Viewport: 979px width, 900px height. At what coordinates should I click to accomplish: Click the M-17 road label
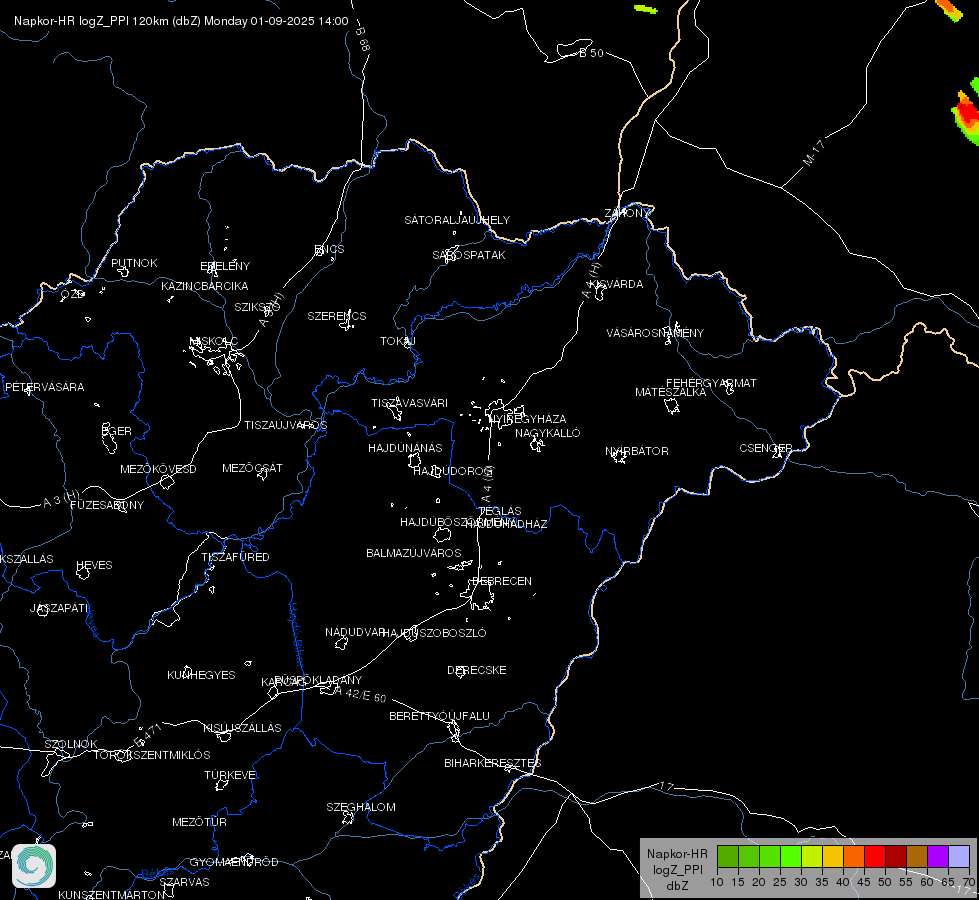tap(814, 153)
